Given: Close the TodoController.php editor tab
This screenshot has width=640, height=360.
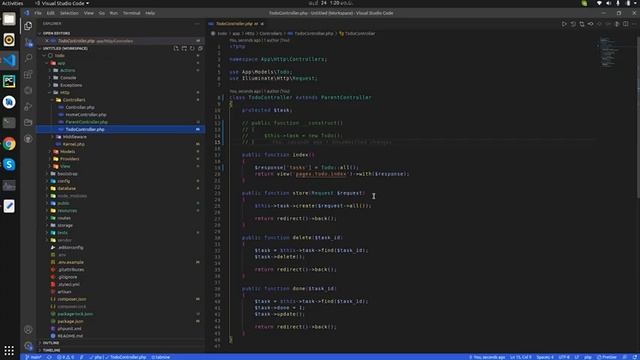Looking at the screenshot, I should tap(262, 24).
